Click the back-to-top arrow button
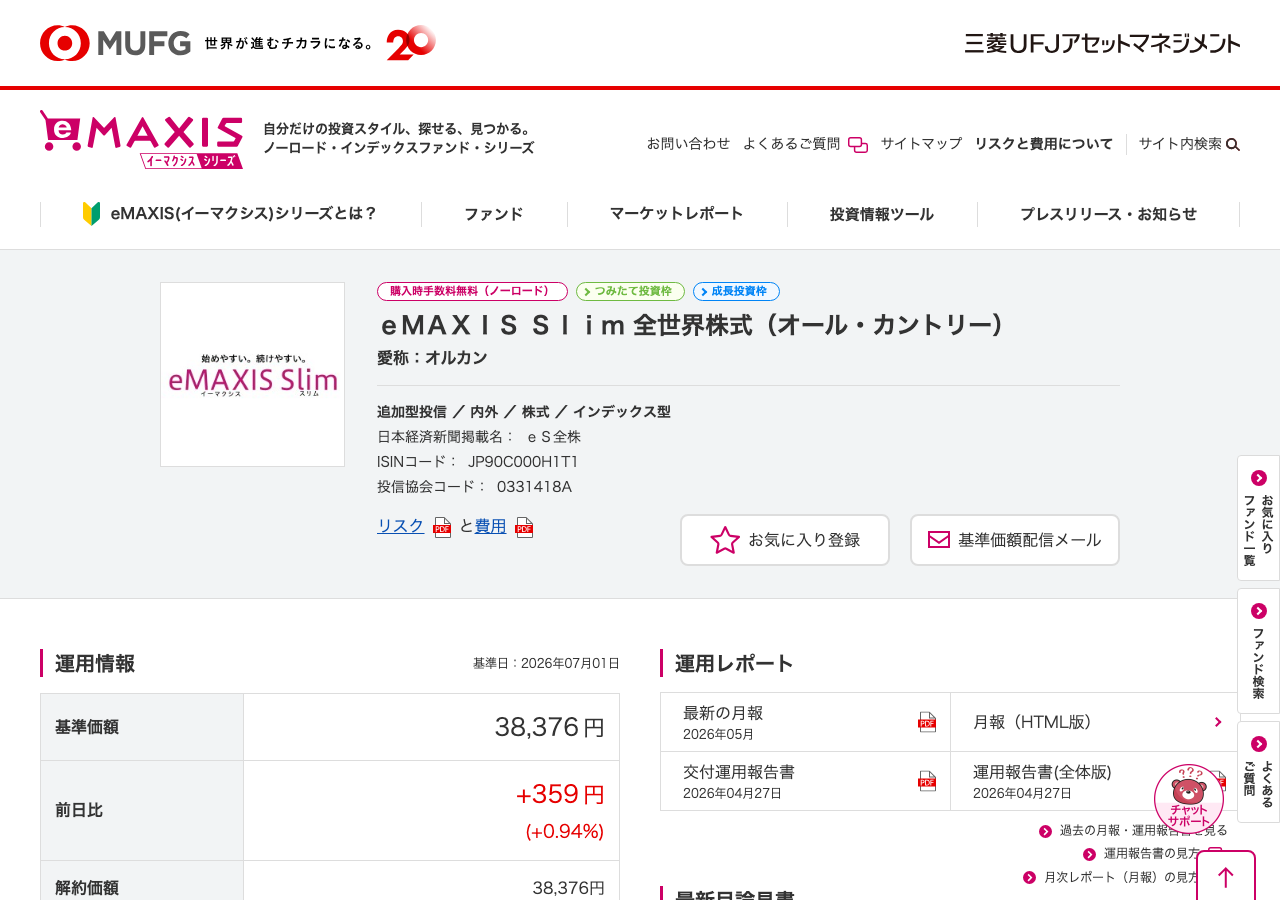 [x=1226, y=876]
